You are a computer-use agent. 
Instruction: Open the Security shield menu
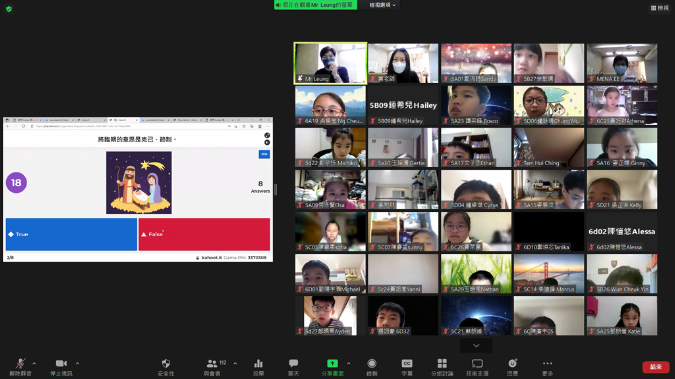pyautogui.click(x=166, y=367)
